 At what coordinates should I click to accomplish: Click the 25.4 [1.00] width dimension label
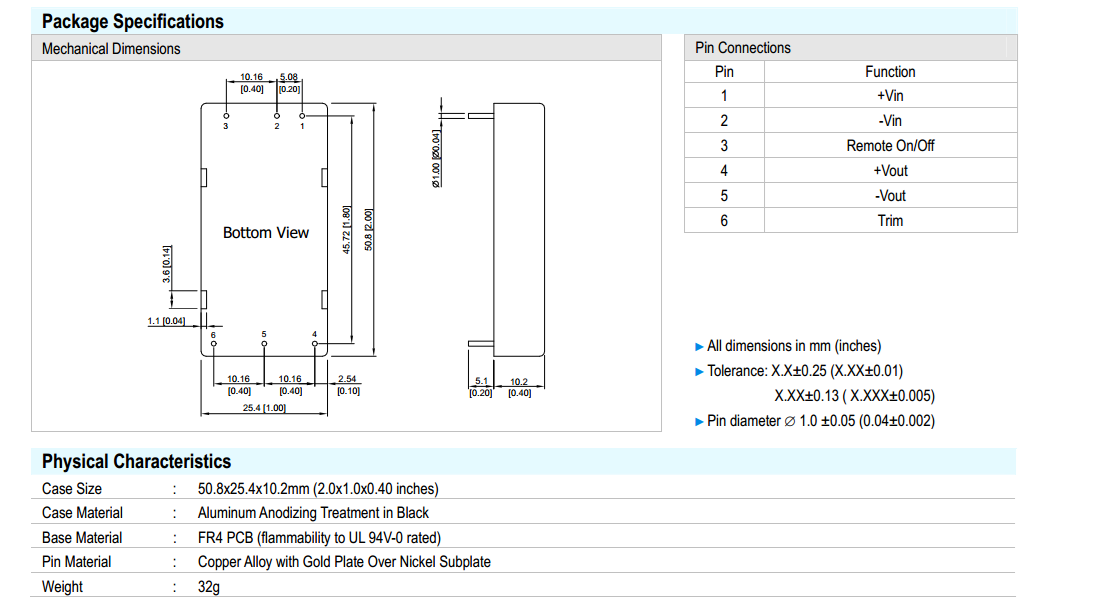click(263, 408)
